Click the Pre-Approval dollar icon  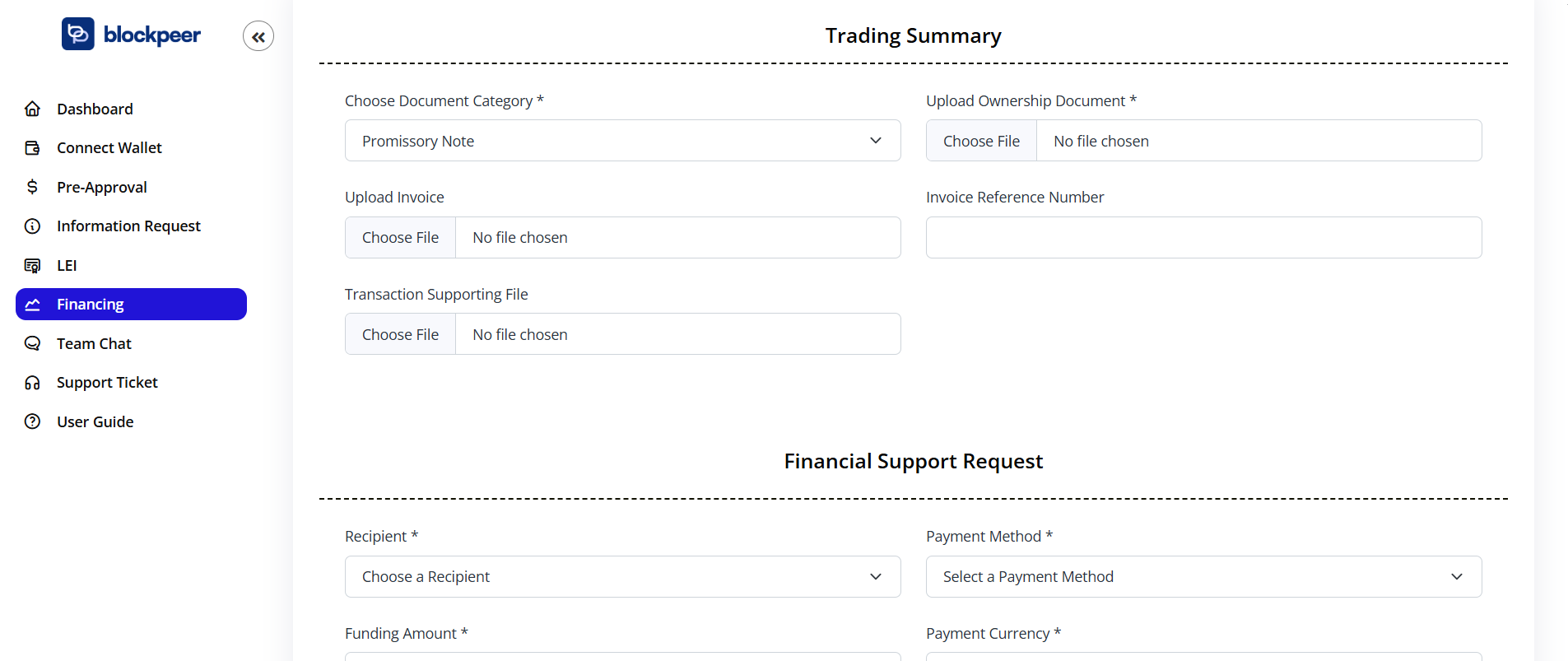tap(33, 187)
